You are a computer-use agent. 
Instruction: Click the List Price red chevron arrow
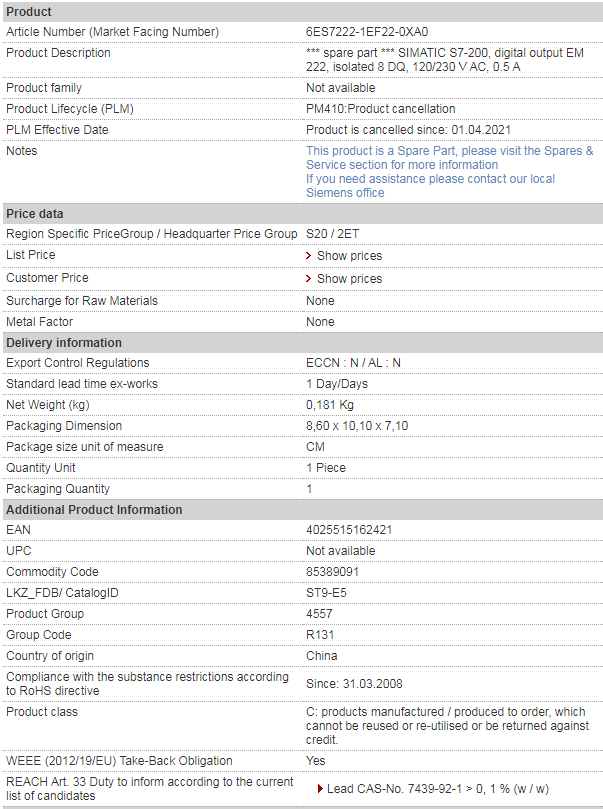[x=308, y=256]
